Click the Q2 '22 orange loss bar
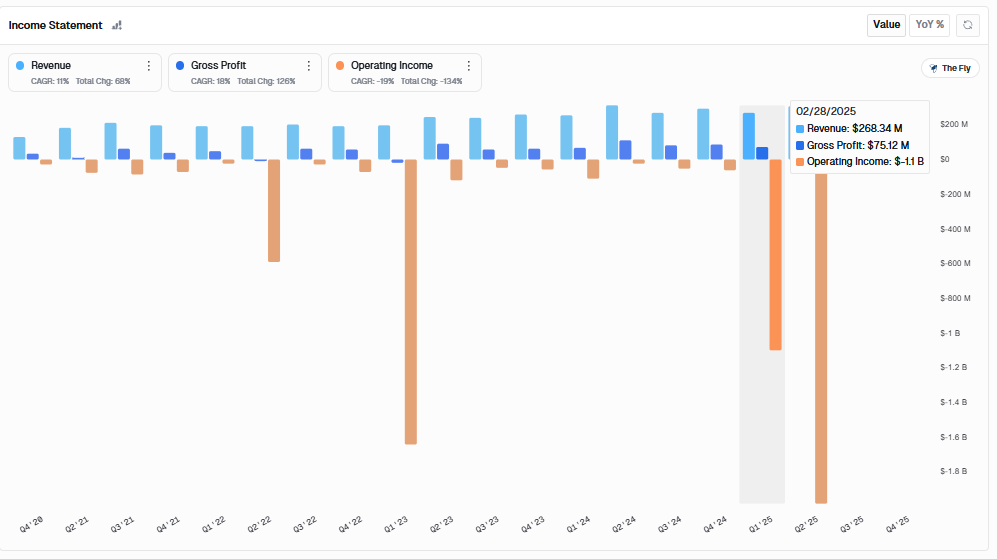 coord(274,210)
